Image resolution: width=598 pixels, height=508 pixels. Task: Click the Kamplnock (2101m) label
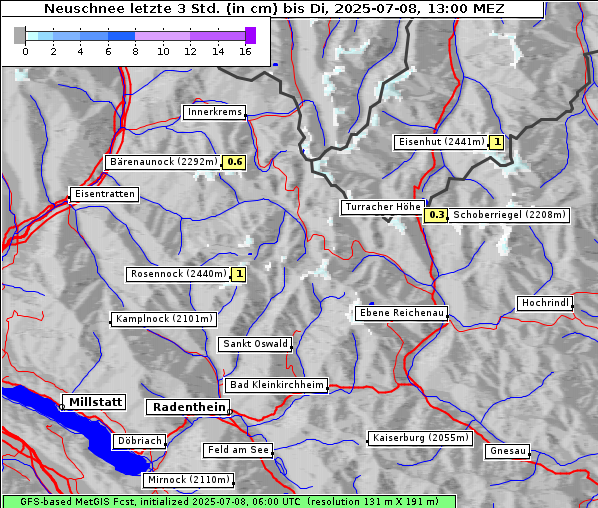164,319
